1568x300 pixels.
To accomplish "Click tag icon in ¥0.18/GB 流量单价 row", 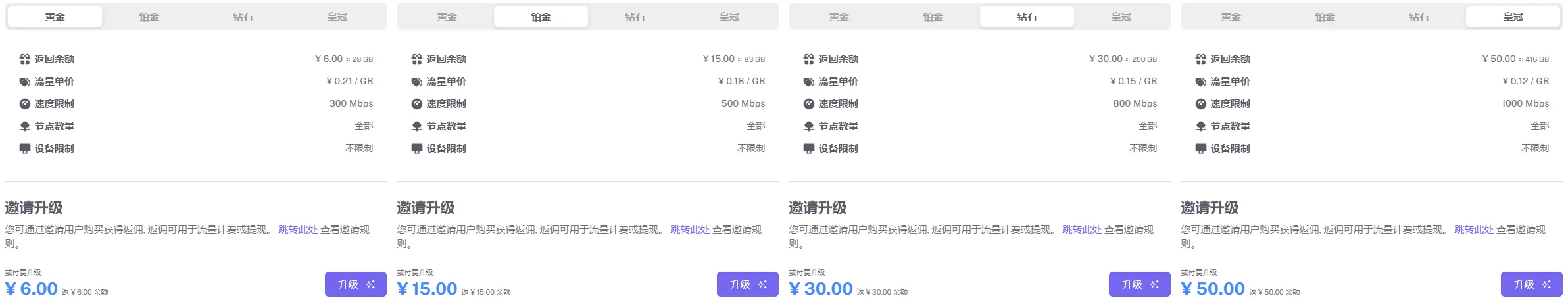I will click(x=417, y=82).
